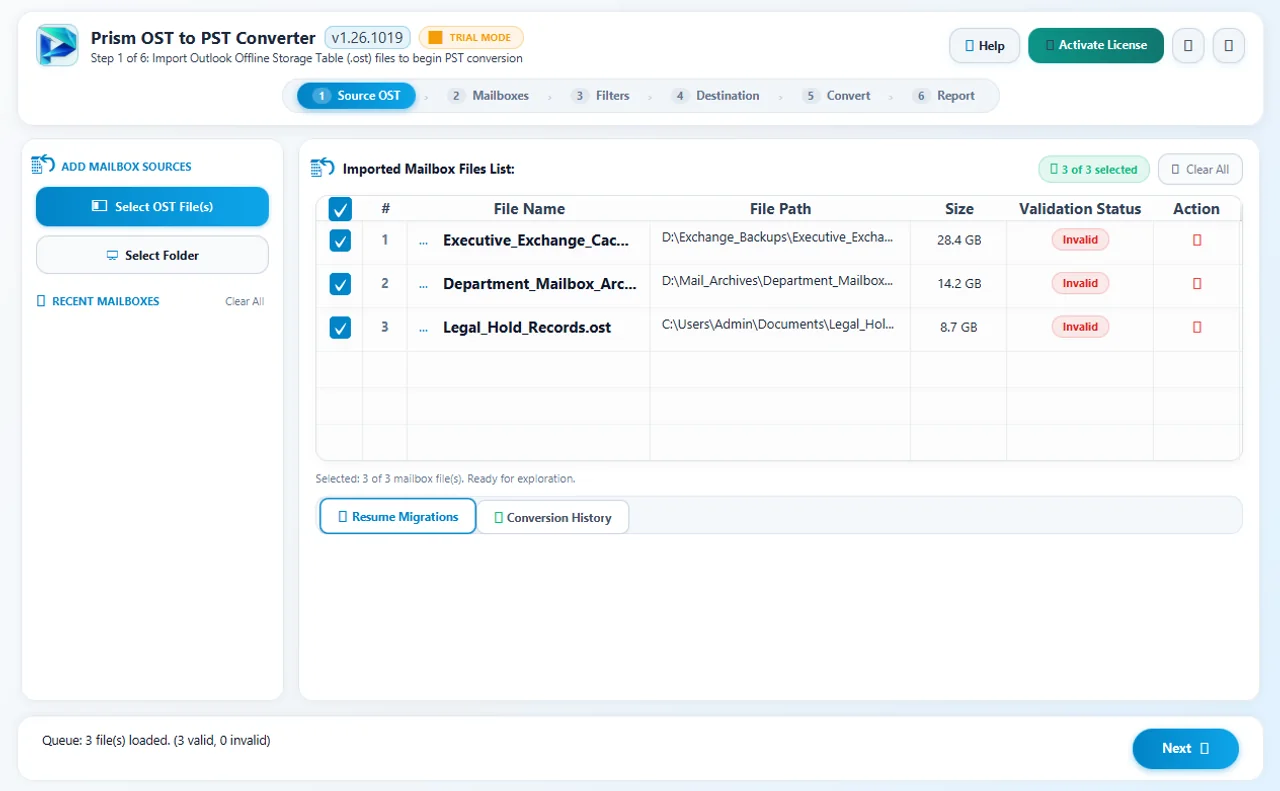Remove Legal_Hold_Records.ost row via action icon
Viewport: 1280px width, 791px height.
(1197, 327)
